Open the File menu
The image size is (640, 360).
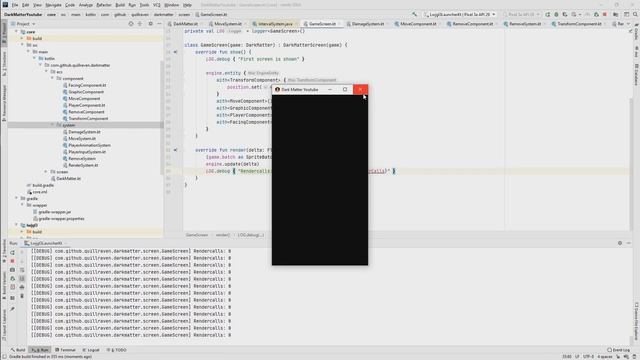coord(15,5)
